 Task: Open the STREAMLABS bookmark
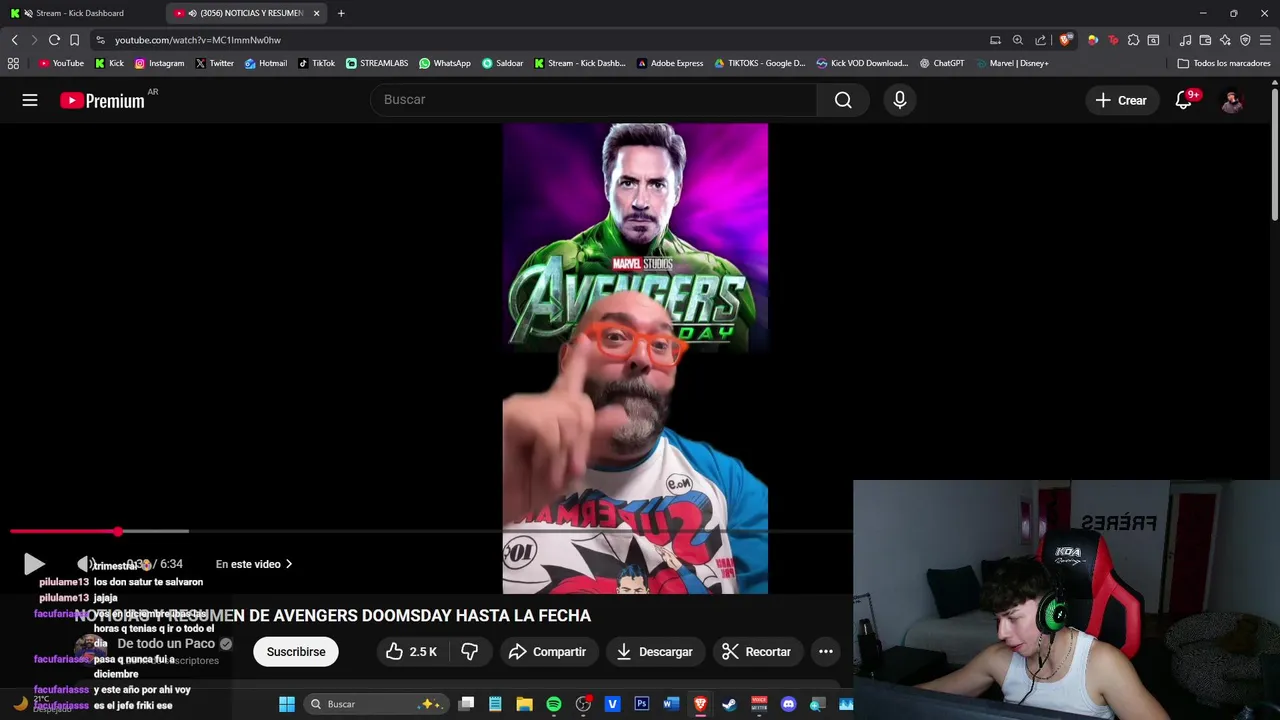pyautogui.click(x=376, y=63)
